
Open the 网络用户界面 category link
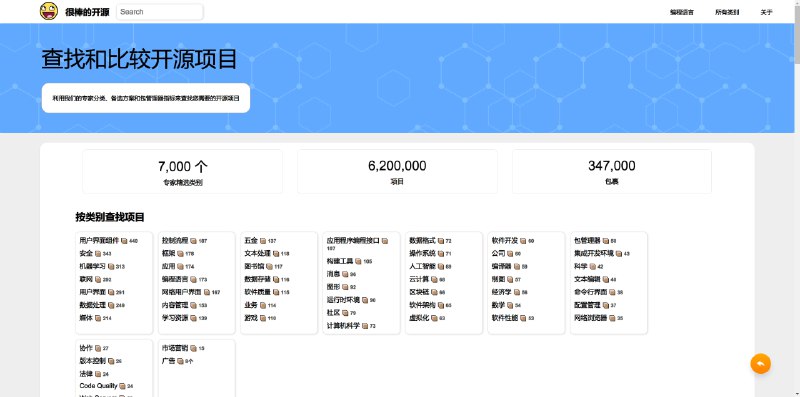coord(182,292)
